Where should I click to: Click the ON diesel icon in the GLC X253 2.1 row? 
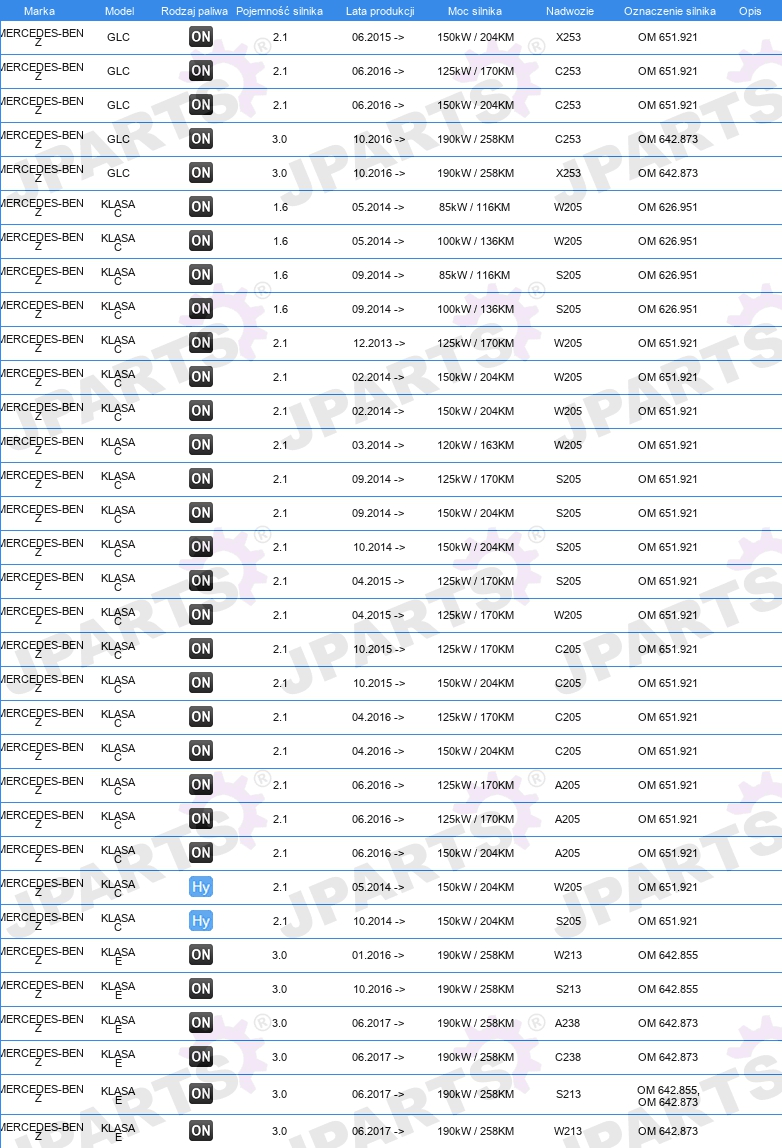pyautogui.click(x=201, y=37)
